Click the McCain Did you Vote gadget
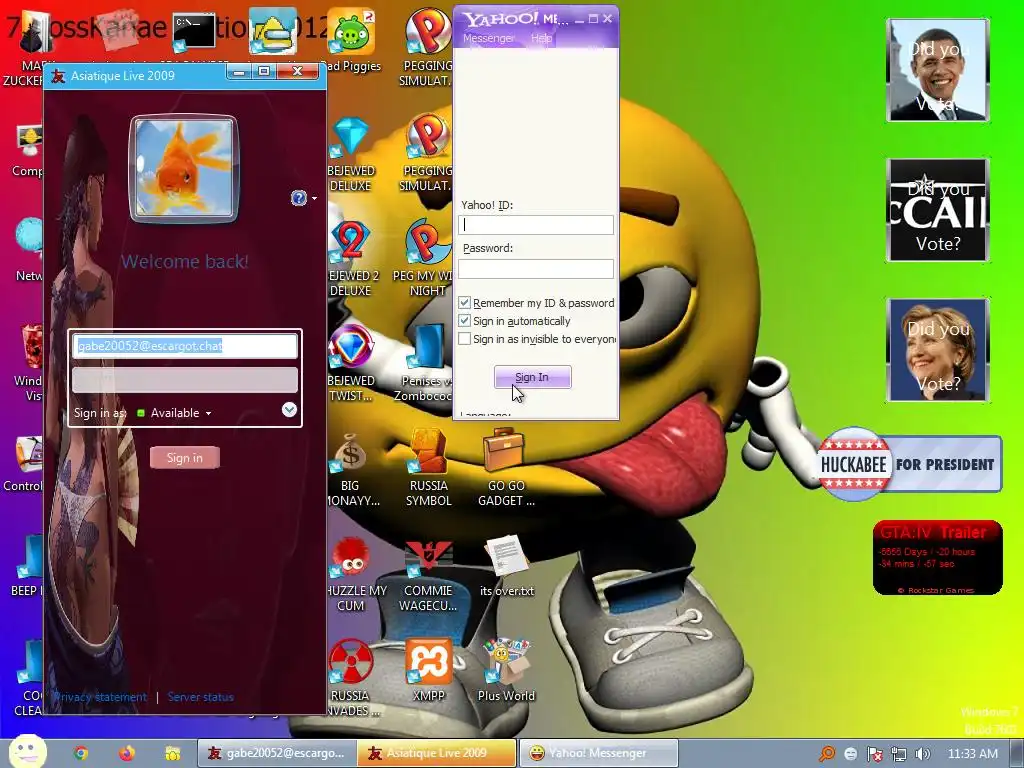The image size is (1024, 768). (x=938, y=210)
